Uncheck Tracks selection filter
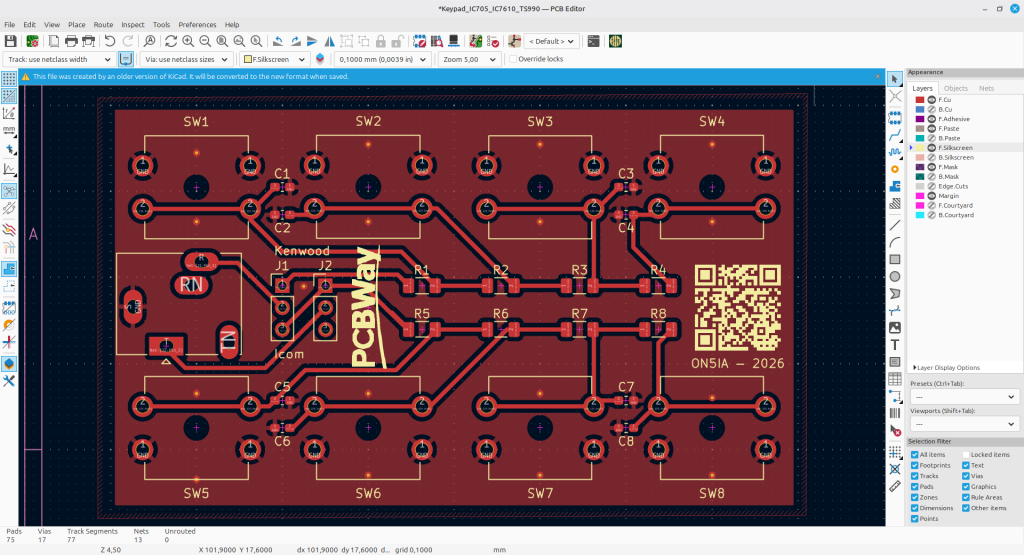This screenshot has height=555, width=1024. pyautogui.click(x=915, y=476)
